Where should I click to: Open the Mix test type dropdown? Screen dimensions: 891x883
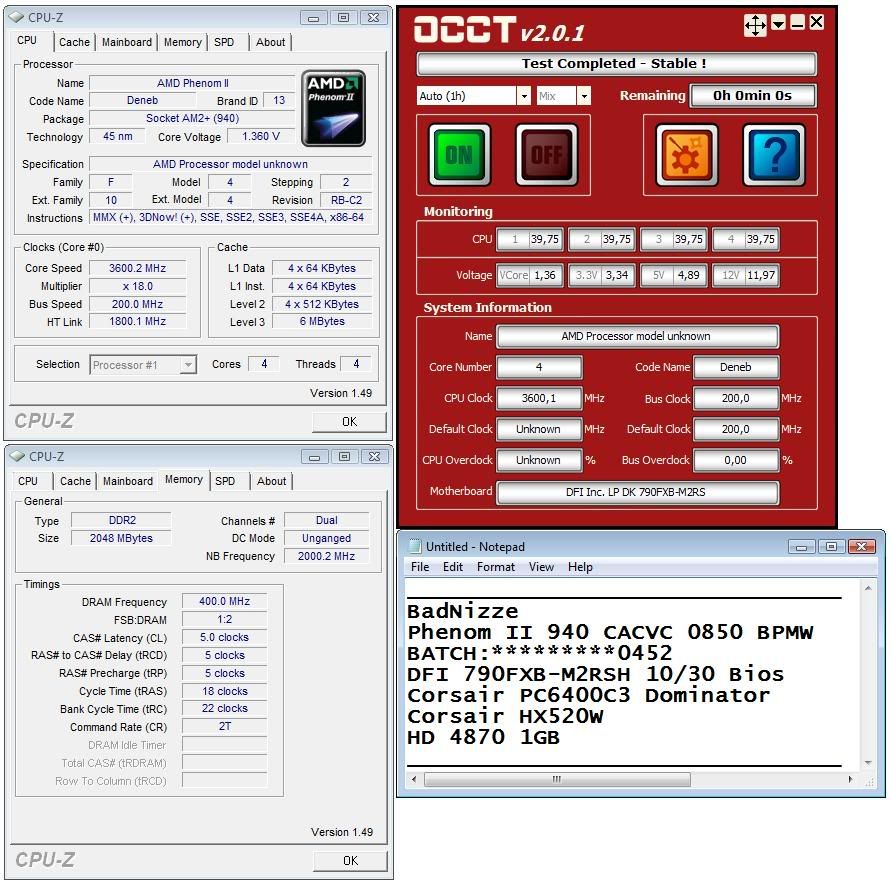(x=584, y=96)
